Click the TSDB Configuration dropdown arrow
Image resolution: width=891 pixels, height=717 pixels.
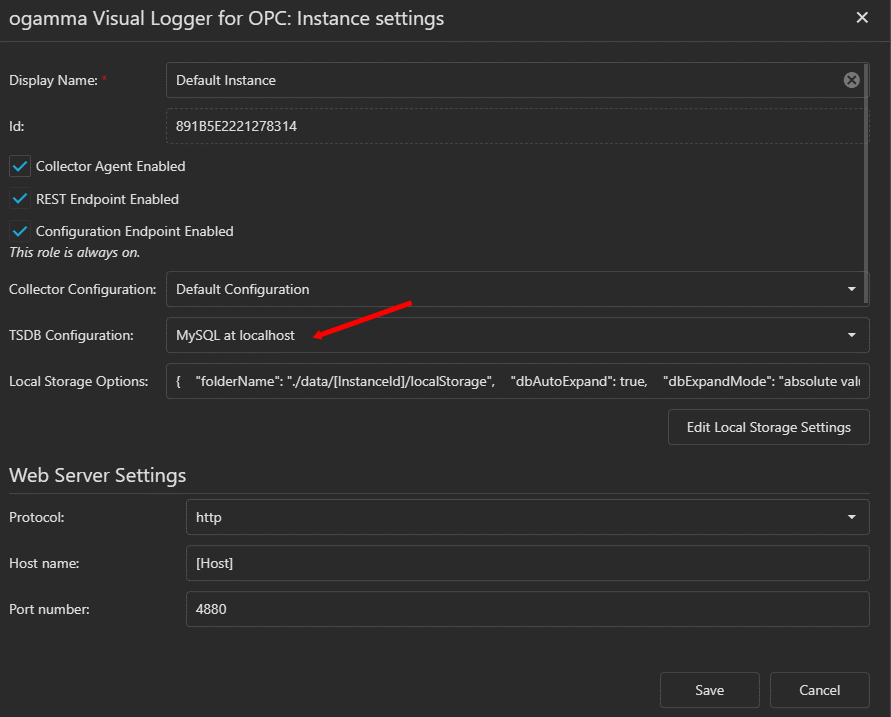click(851, 335)
